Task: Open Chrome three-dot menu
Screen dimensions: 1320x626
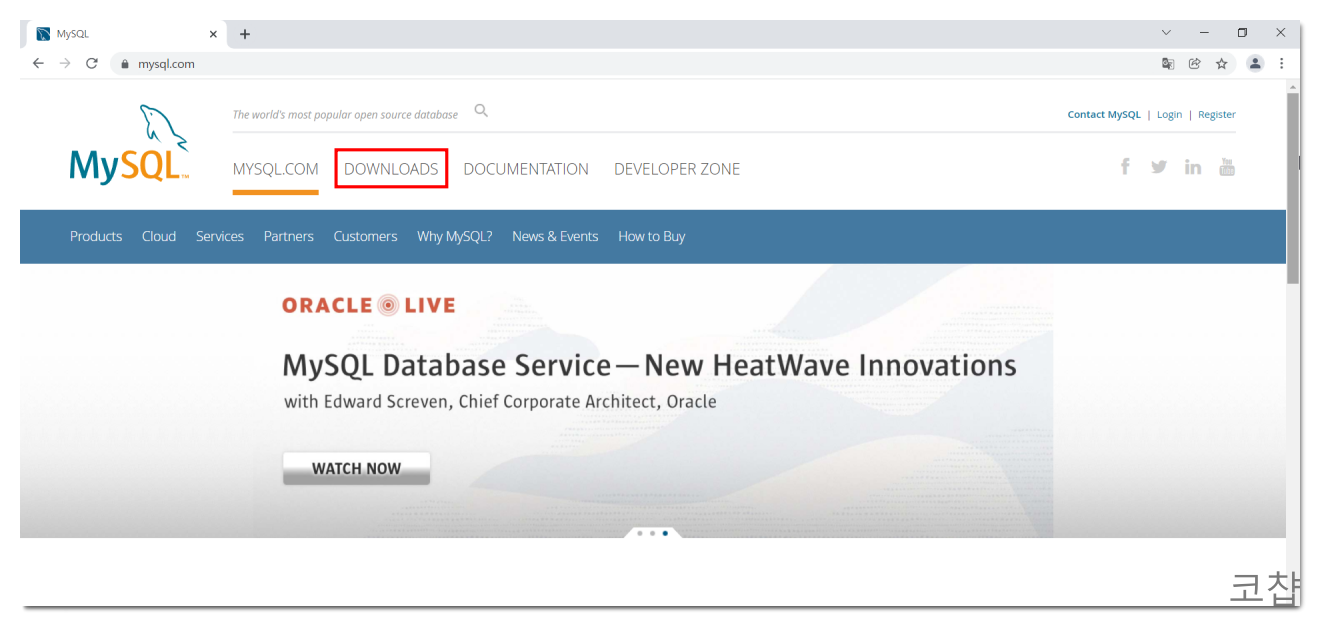Action: tap(1281, 63)
